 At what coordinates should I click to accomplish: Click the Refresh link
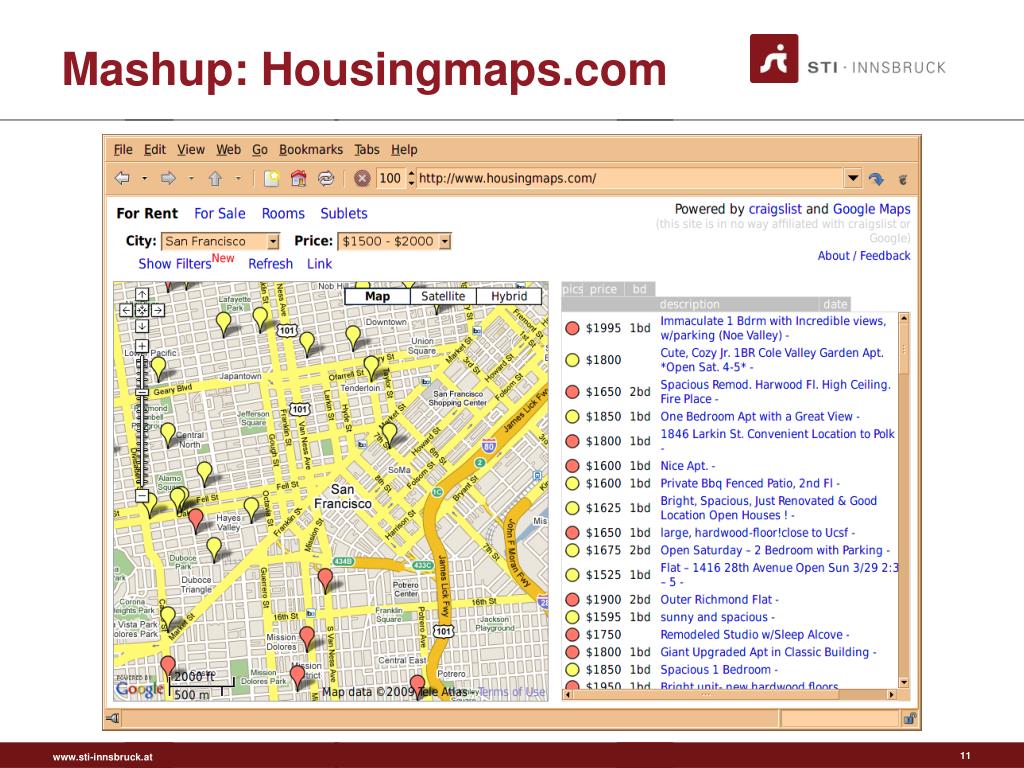[x=270, y=264]
